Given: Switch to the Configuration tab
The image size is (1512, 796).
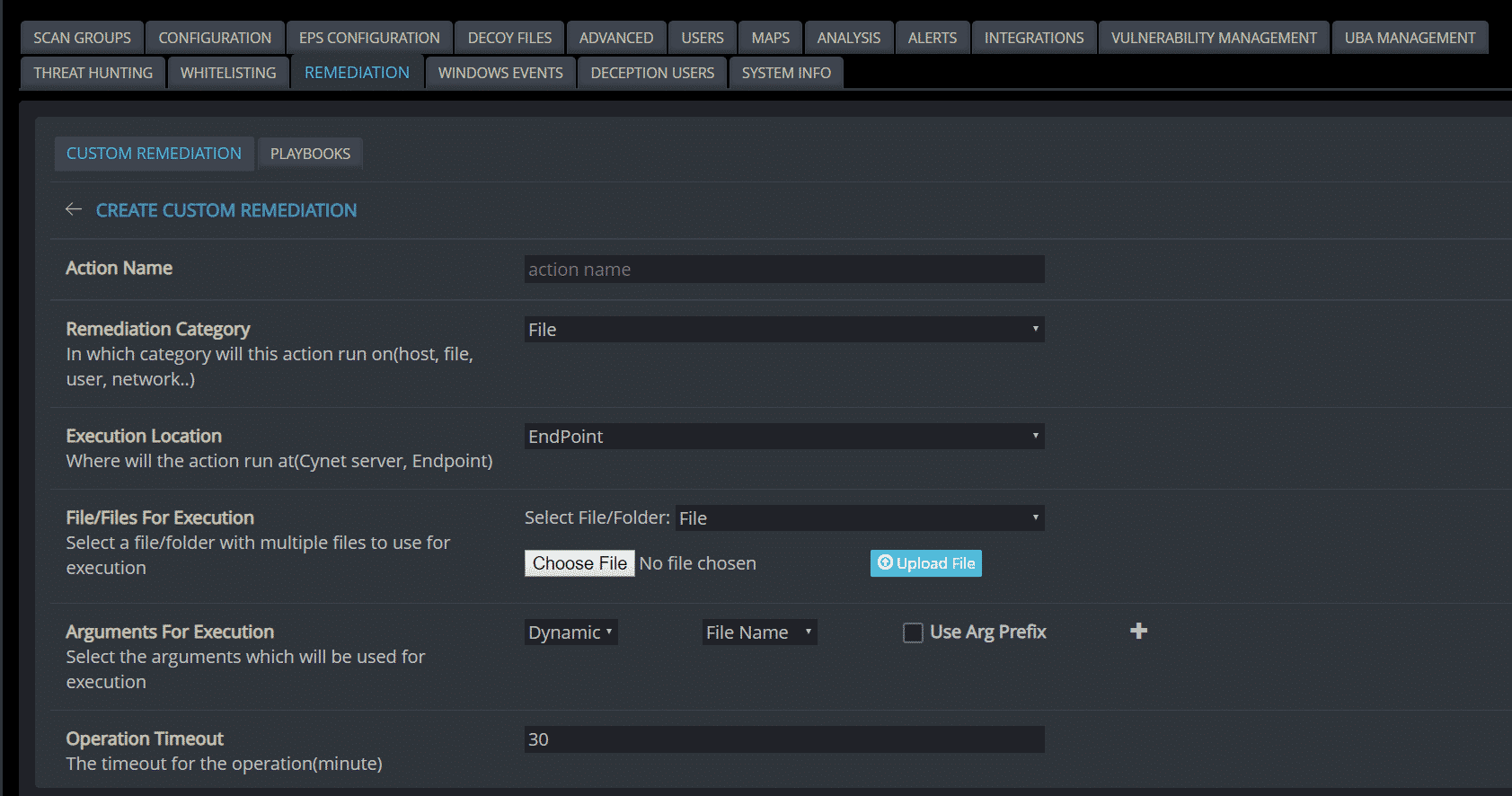Looking at the screenshot, I should click(x=215, y=38).
